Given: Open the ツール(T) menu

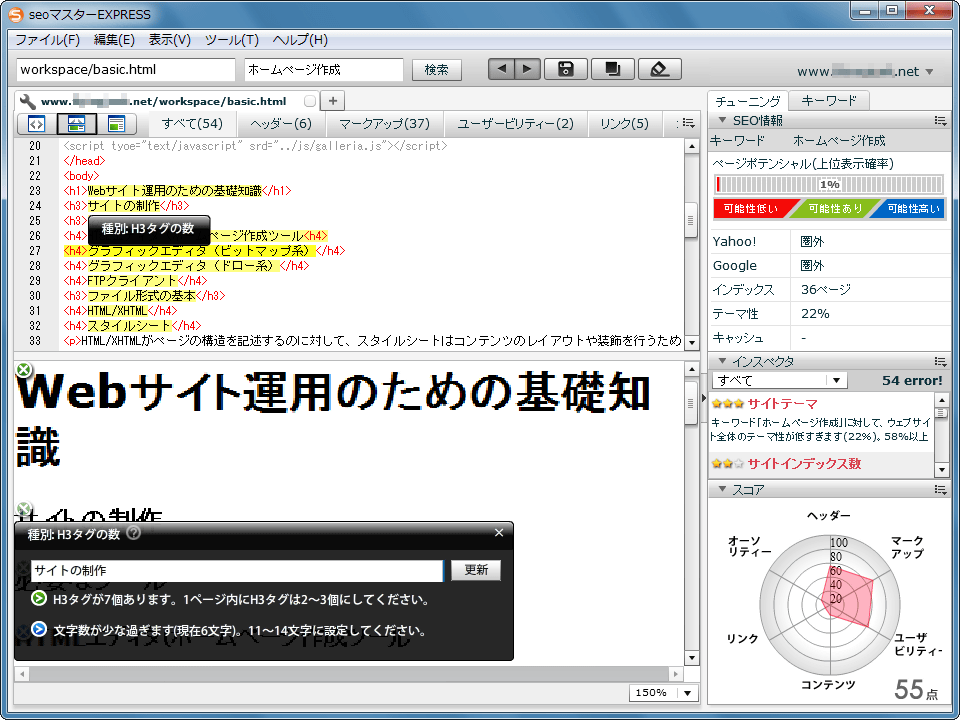Looking at the screenshot, I should pyautogui.click(x=231, y=40).
